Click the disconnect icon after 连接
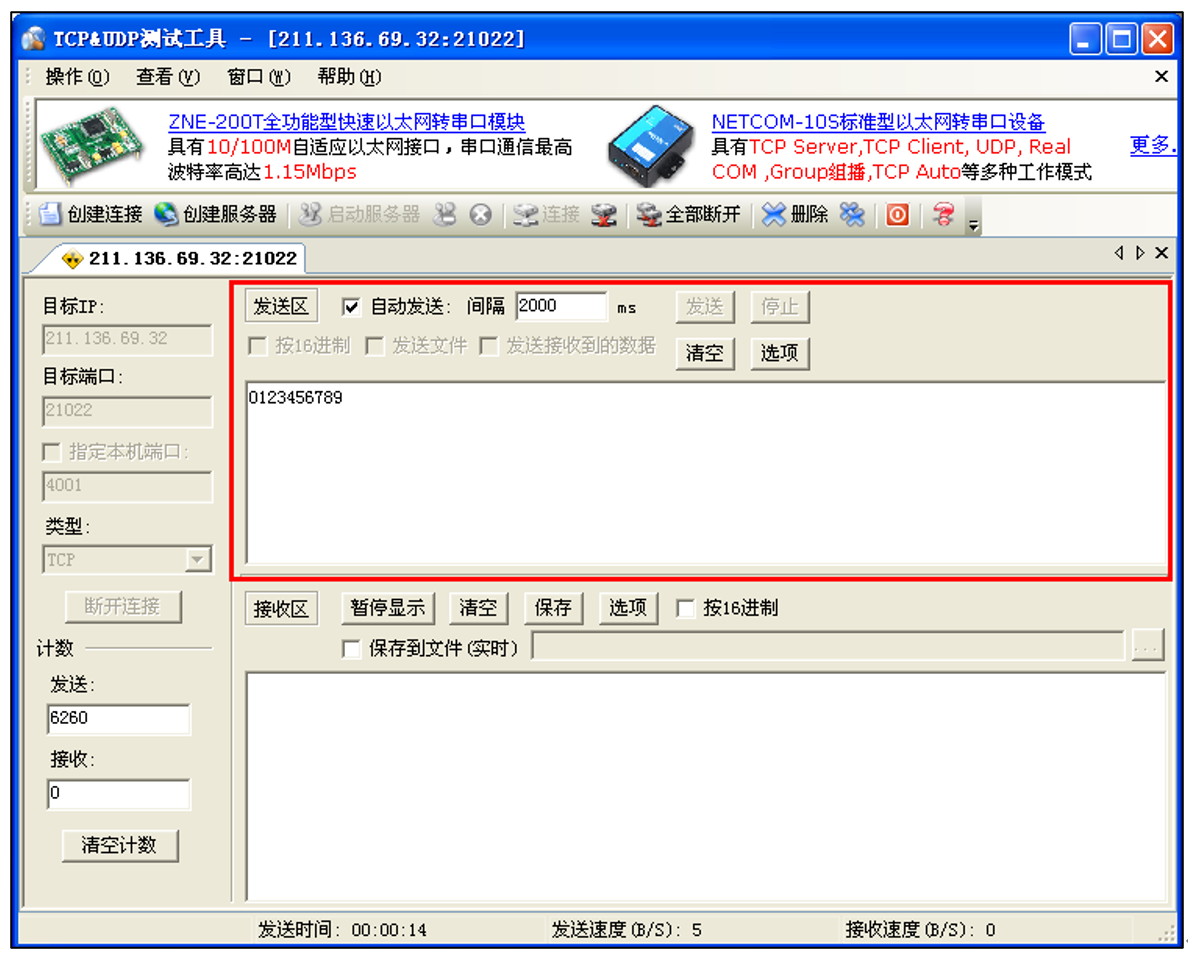This screenshot has width=1188, height=958. coord(604,214)
